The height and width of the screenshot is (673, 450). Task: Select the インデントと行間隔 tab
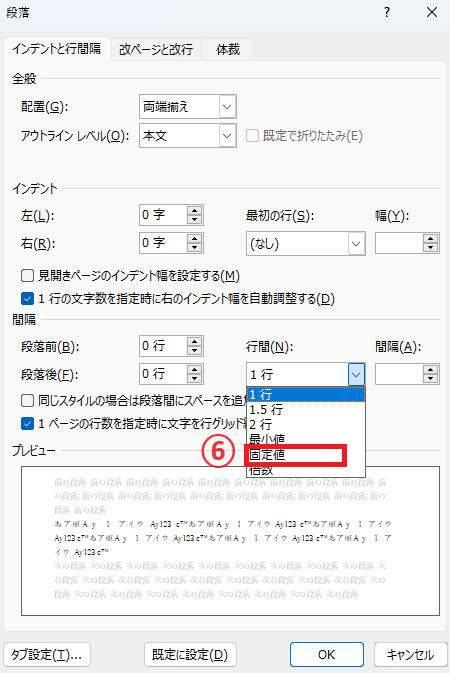click(x=57, y=49)
